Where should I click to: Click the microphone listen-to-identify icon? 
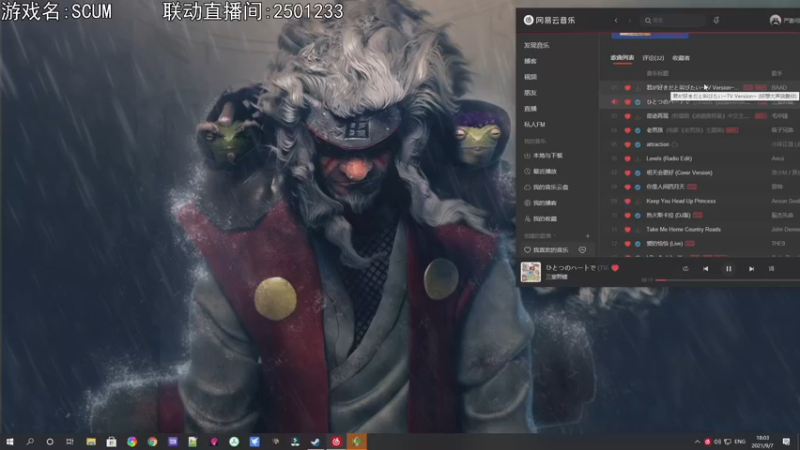(x=716, y=20)
